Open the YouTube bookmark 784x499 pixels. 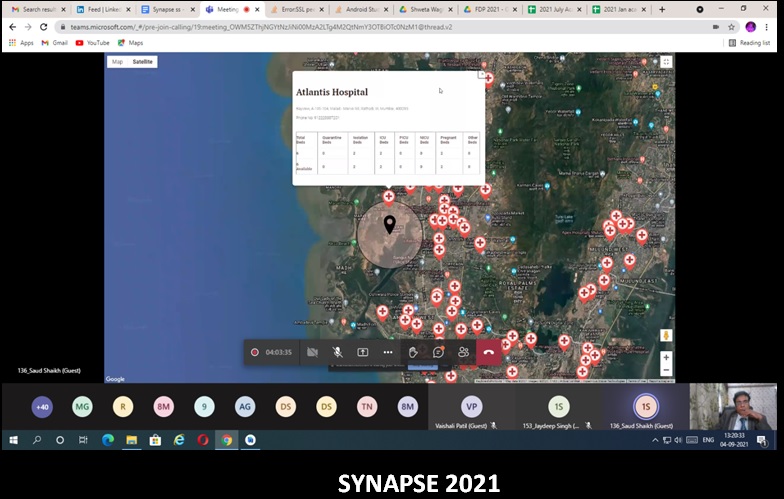click(x=92, y=43)
